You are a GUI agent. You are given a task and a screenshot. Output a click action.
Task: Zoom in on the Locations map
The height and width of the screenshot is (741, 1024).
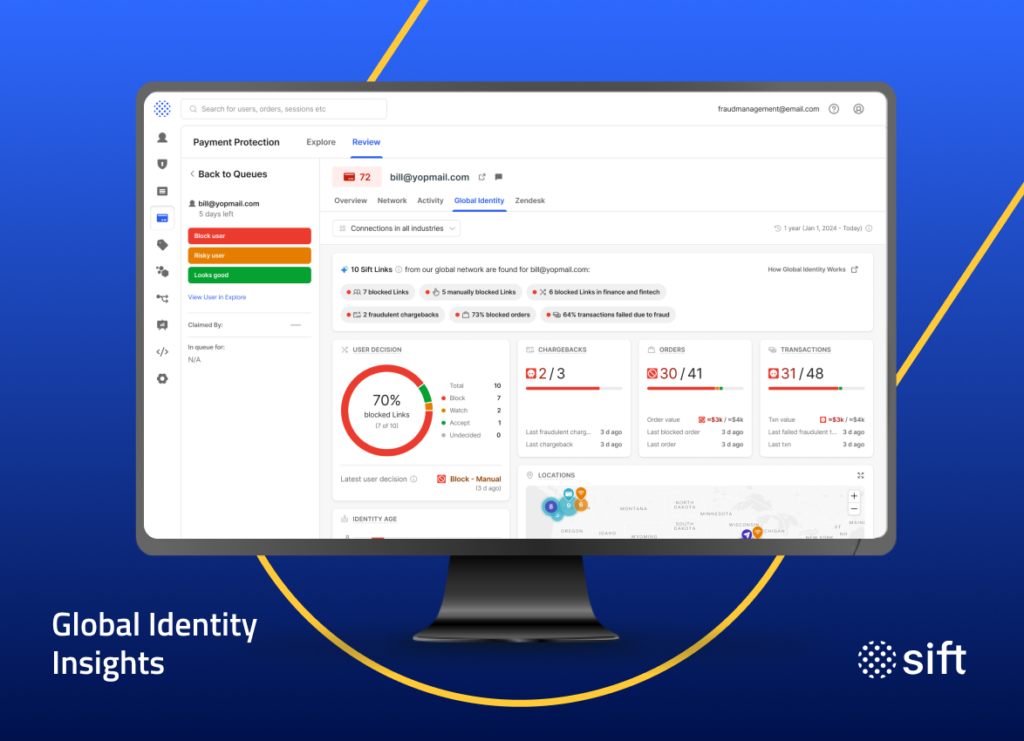[854, 496]
